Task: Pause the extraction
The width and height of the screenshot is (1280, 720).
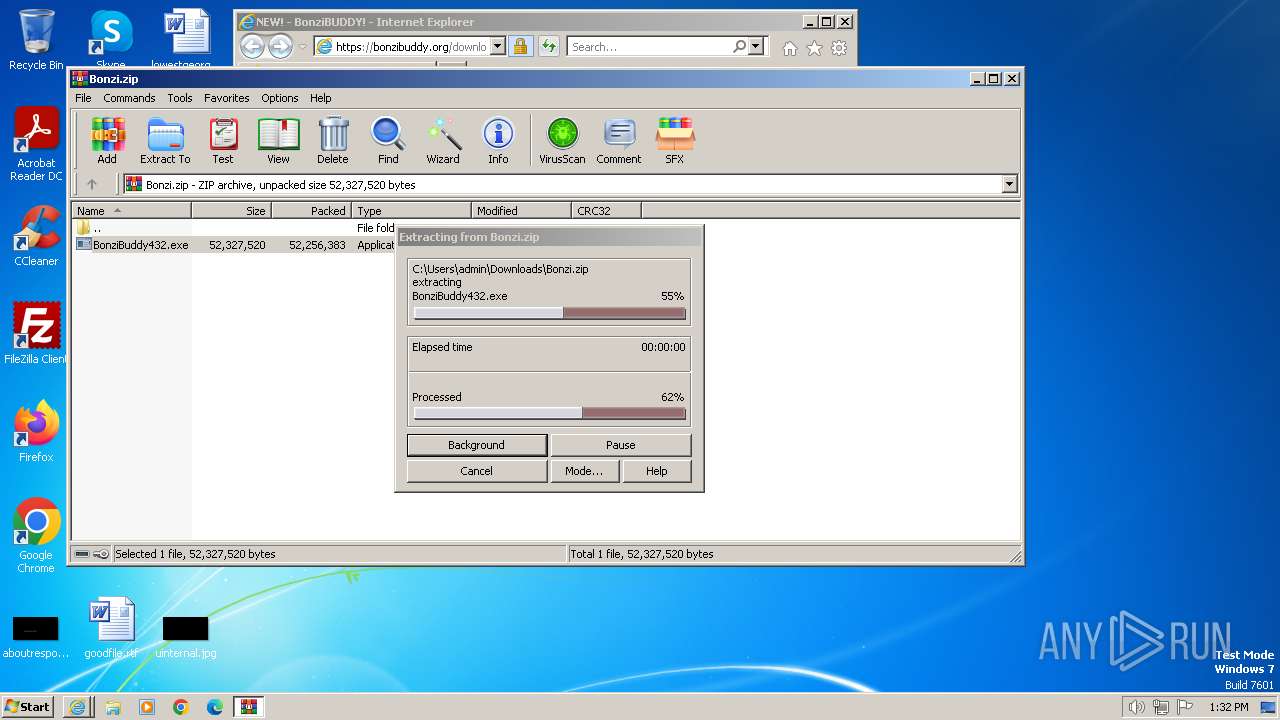Action: 620,445
